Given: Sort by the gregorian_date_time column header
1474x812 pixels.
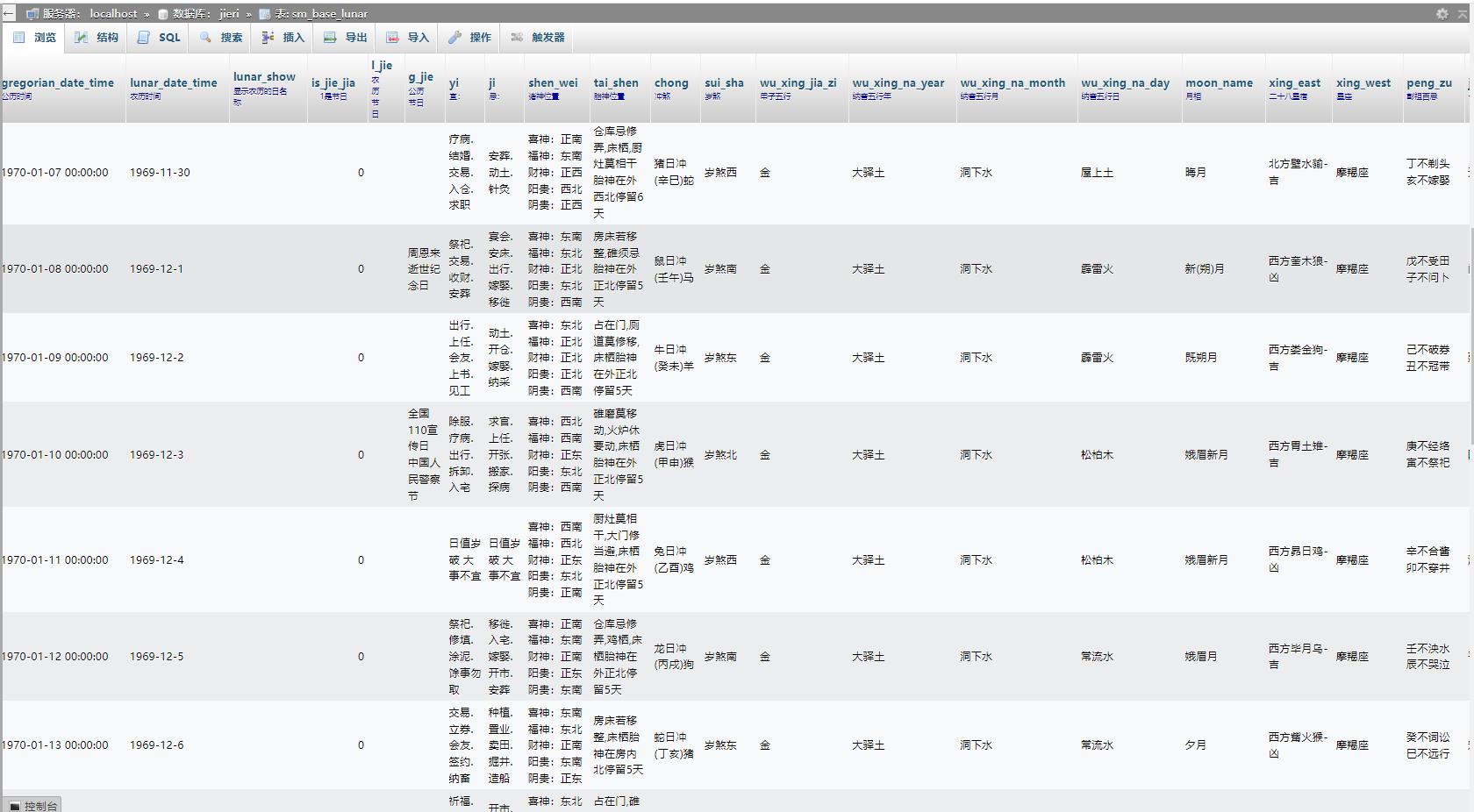Looking at the screenshot, I should [58, 82].
